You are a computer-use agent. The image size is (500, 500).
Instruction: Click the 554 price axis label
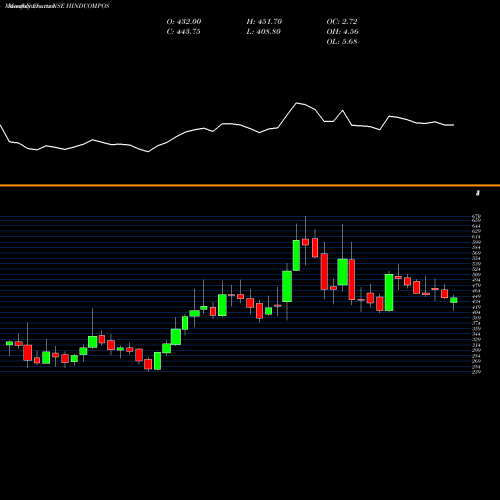477,258
